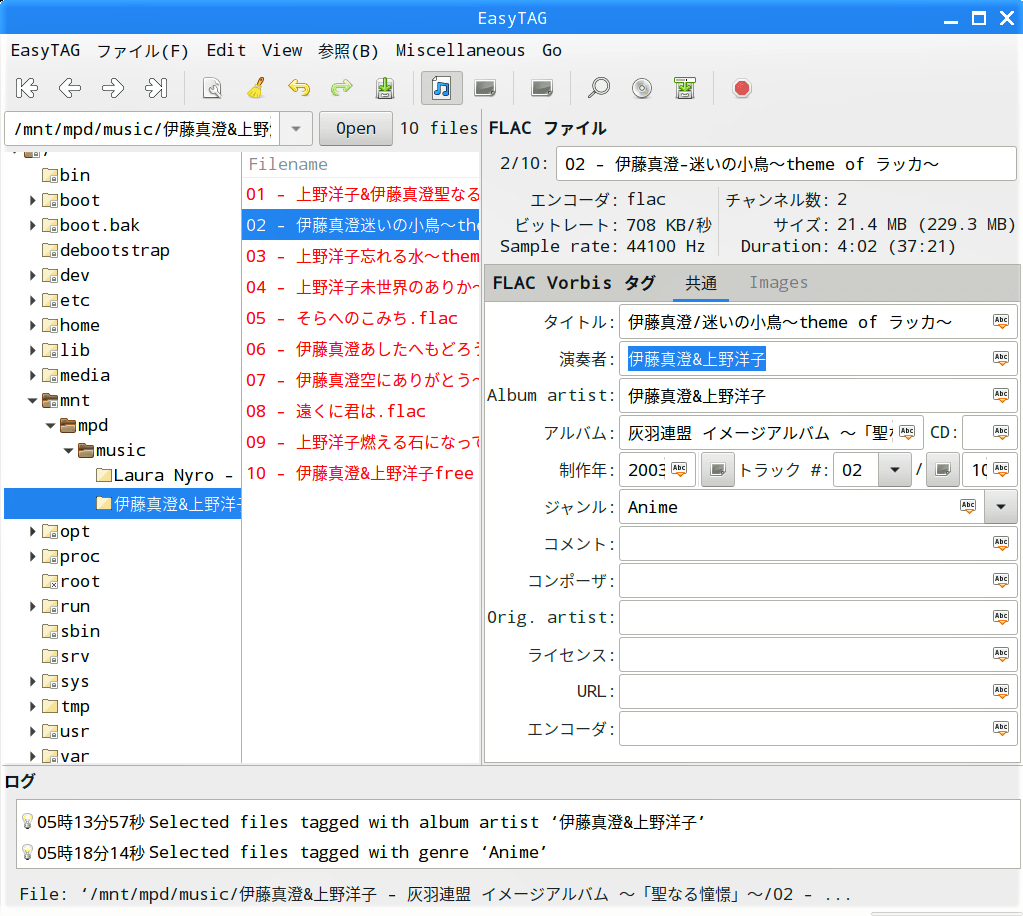Click the Filename column header
Viewport: 1023px width, 916px height.
[361, 164]
